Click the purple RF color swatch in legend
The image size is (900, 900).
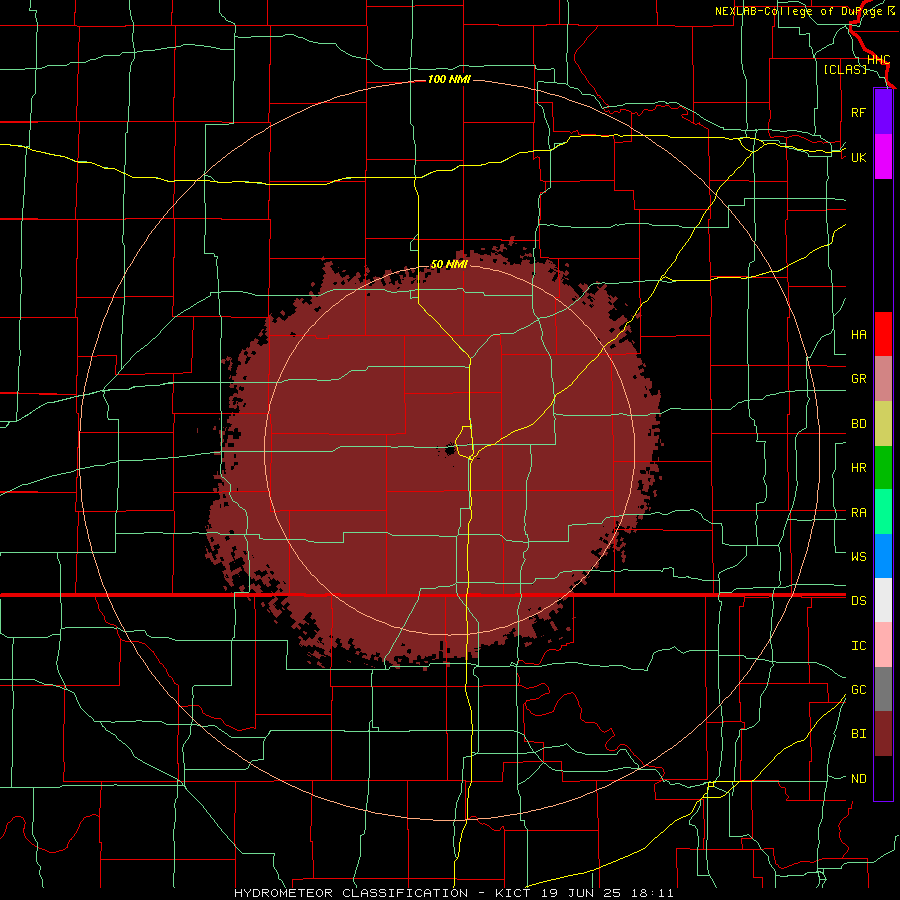coord(883,112)
